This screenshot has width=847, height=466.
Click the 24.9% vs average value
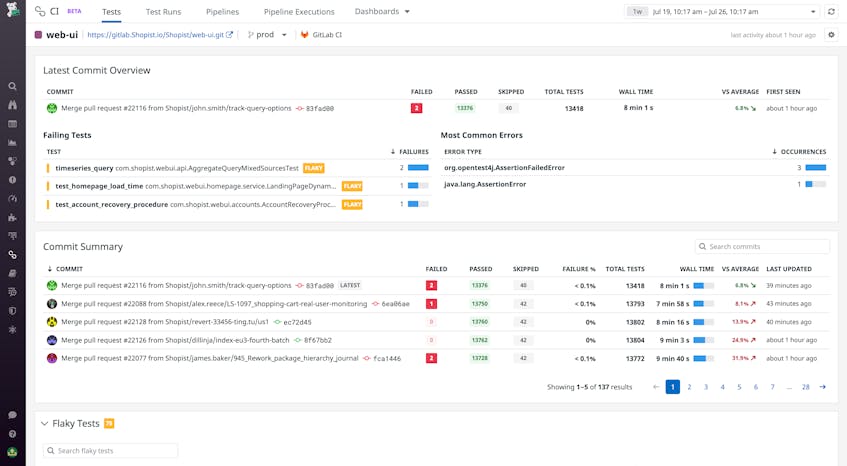coord(740,340)
